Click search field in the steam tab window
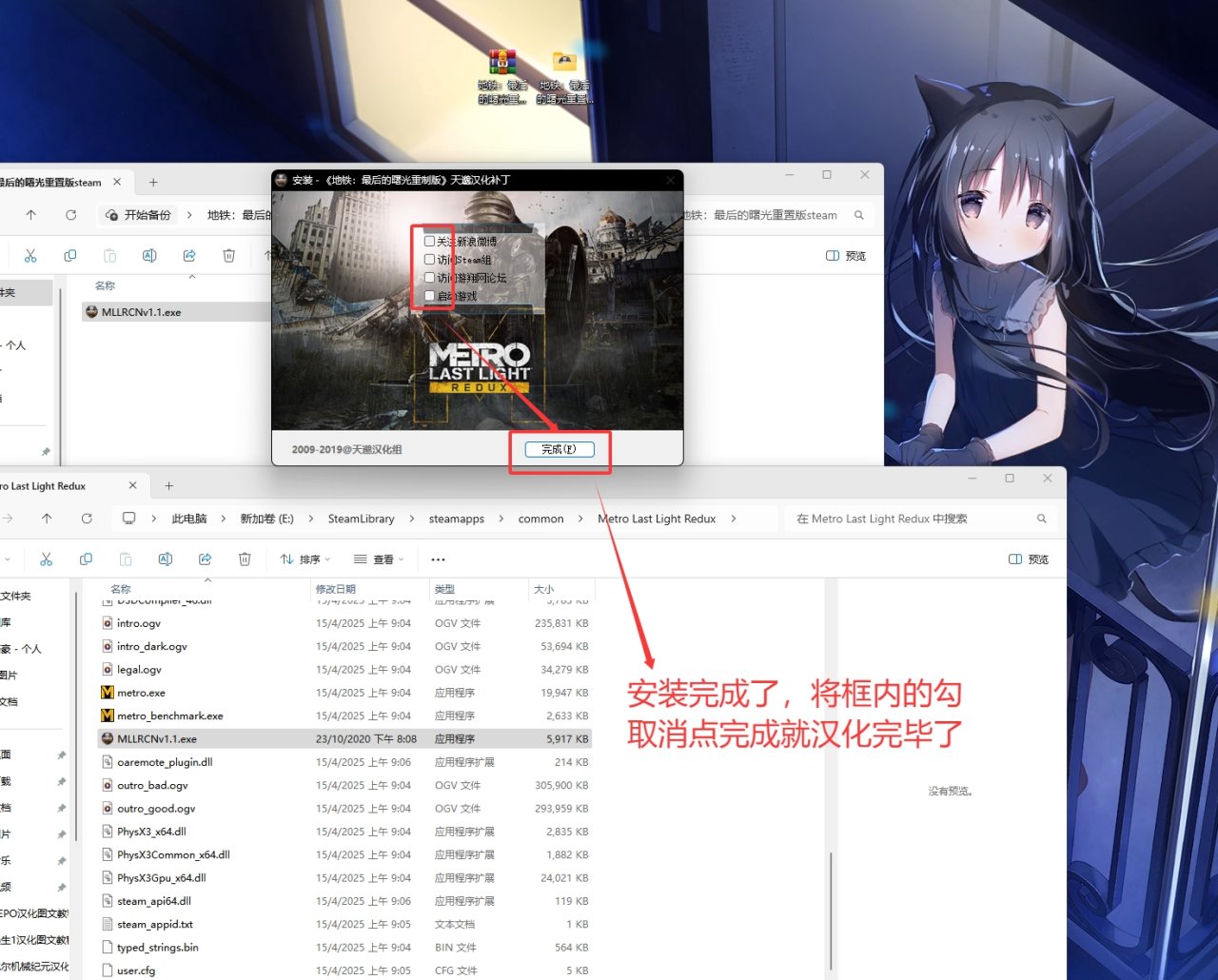The height and width of the screenshot is (980, 1218). pos(775,215)
